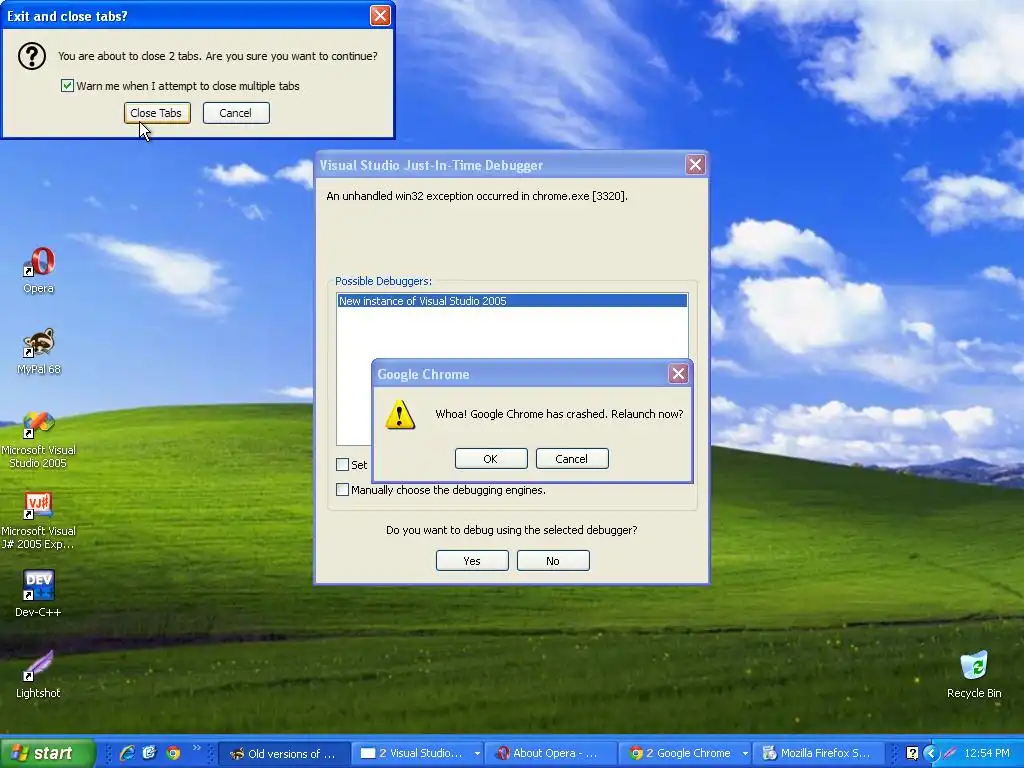Select the Recycle Bin desktop icon
Screen dimensions: 1024x768
tap(974, 674)
